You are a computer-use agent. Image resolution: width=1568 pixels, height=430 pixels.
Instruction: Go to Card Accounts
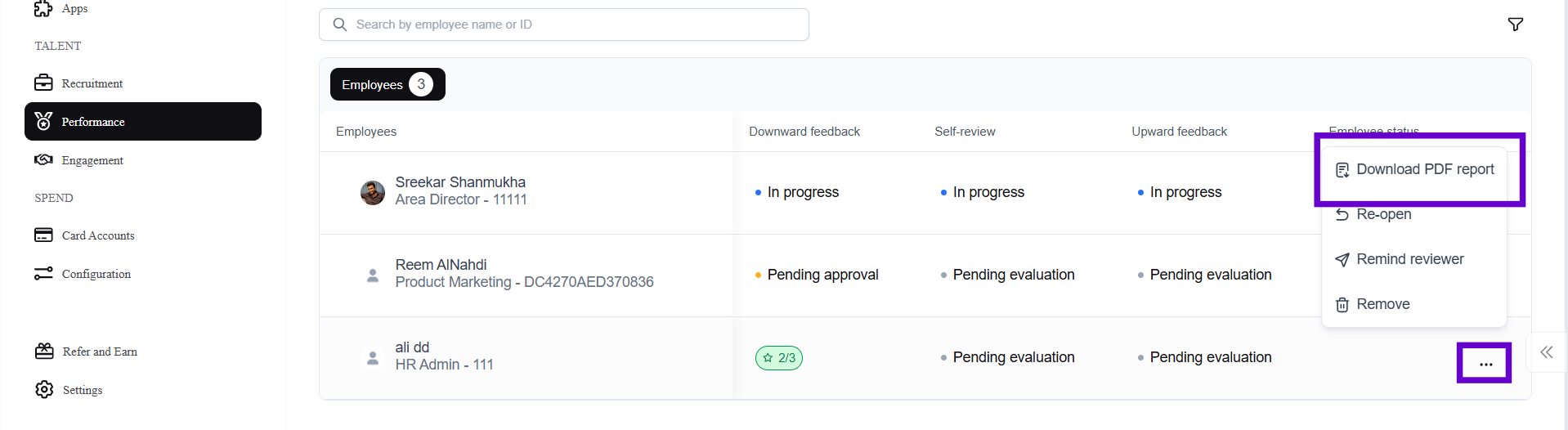click(x=97, y=235)
